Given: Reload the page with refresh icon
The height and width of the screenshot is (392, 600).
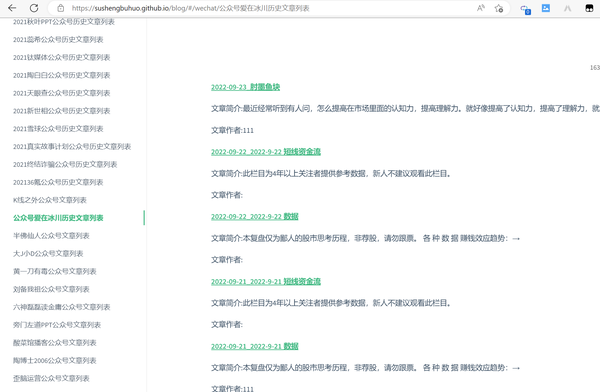Looking at the screenshot, I should click(34, 8).
